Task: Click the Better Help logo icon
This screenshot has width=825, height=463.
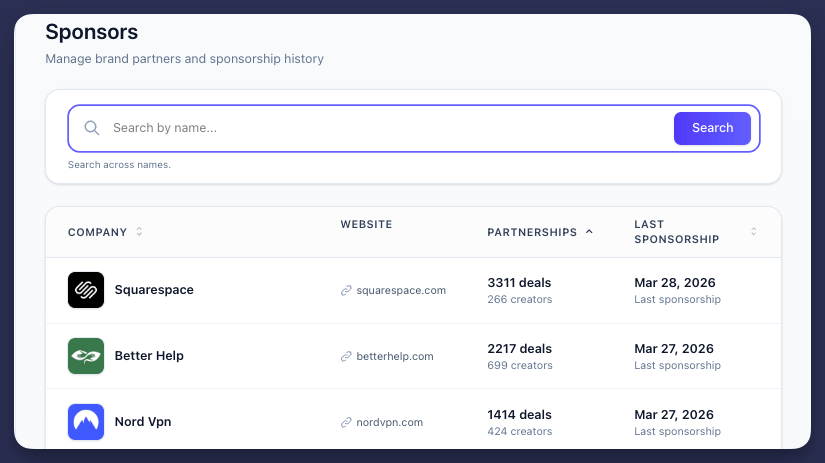Action: [x=86, y=356]
